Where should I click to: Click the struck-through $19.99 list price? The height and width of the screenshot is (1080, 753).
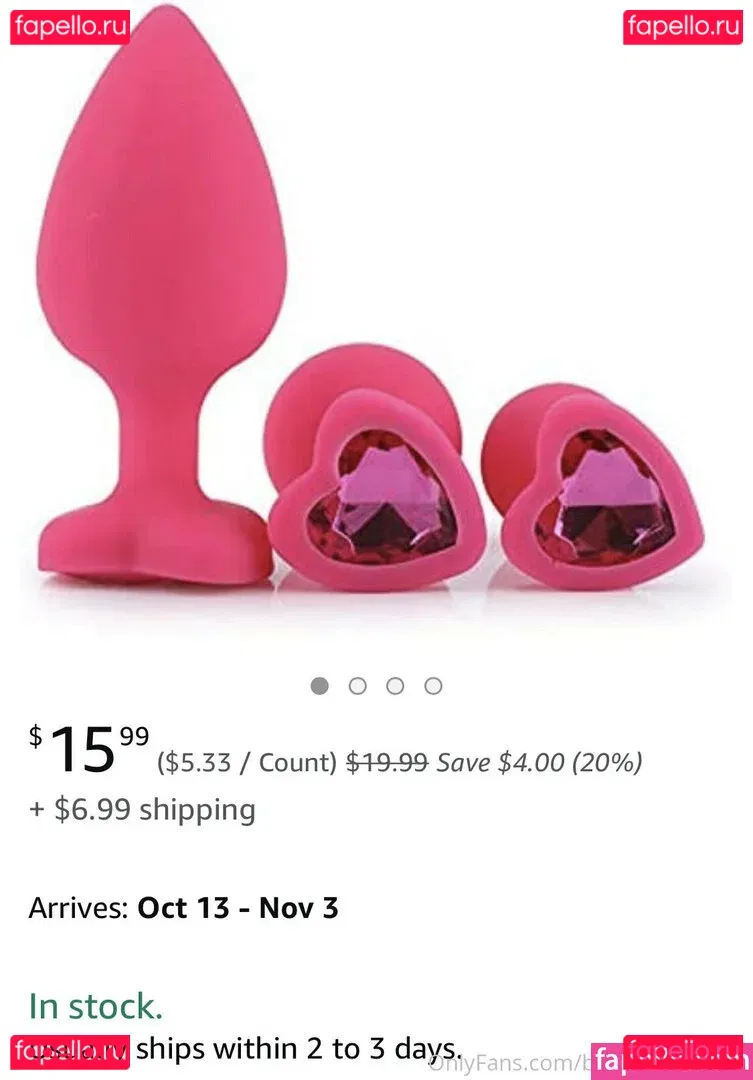pyautogui.click(x=387, y=762)
